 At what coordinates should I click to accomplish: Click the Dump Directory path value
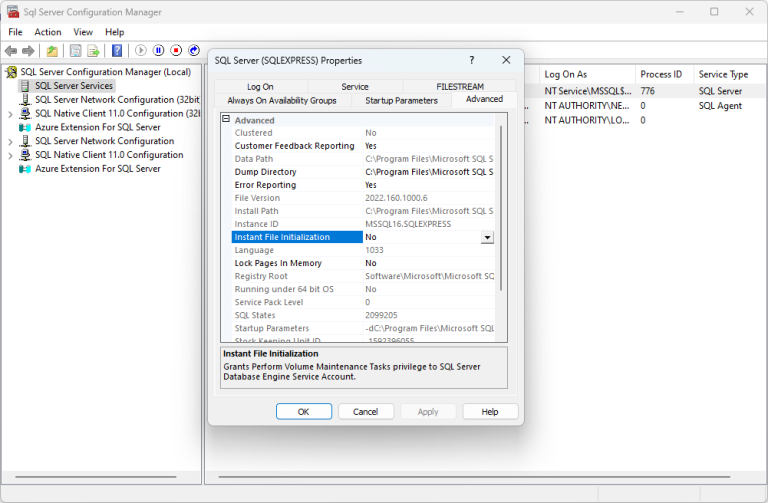(x=429, y=172)
